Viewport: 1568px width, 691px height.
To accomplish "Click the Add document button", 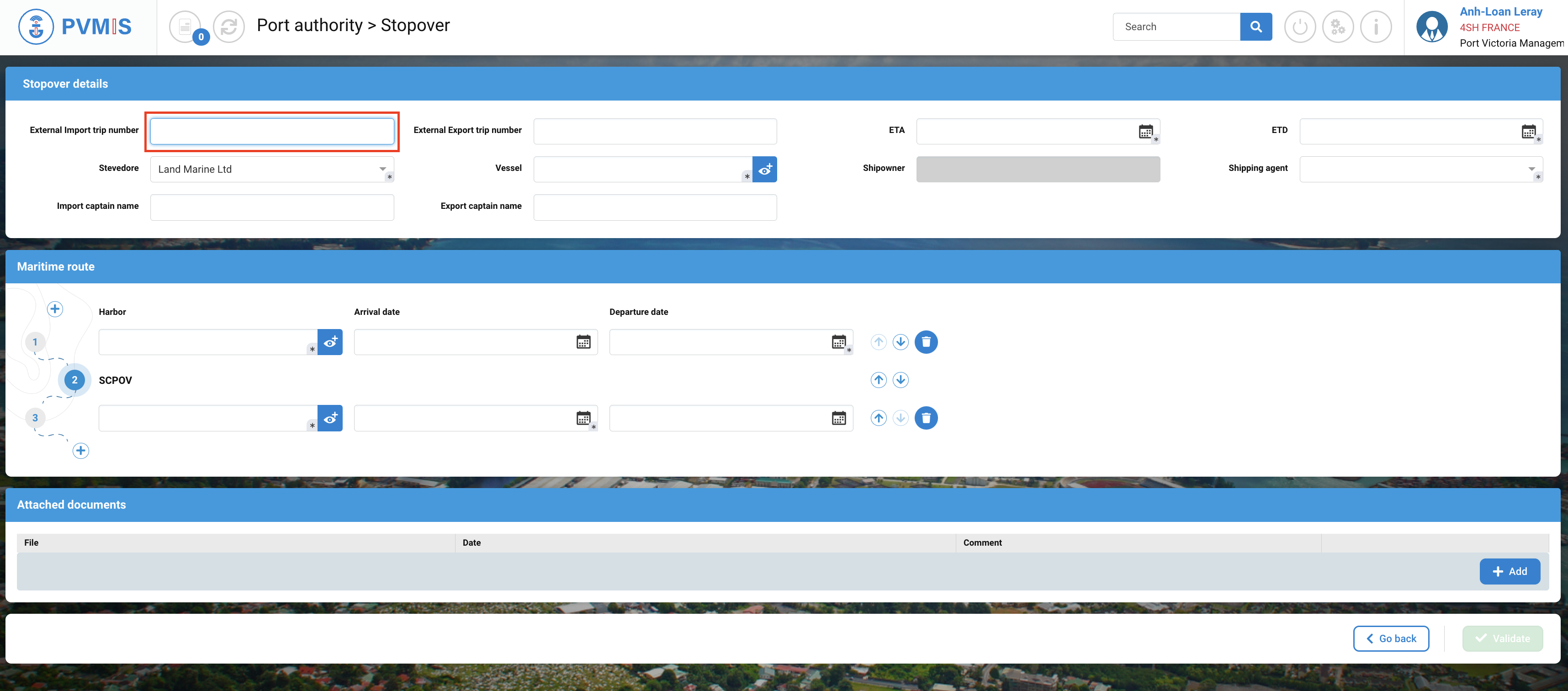I will [1510, 571].
